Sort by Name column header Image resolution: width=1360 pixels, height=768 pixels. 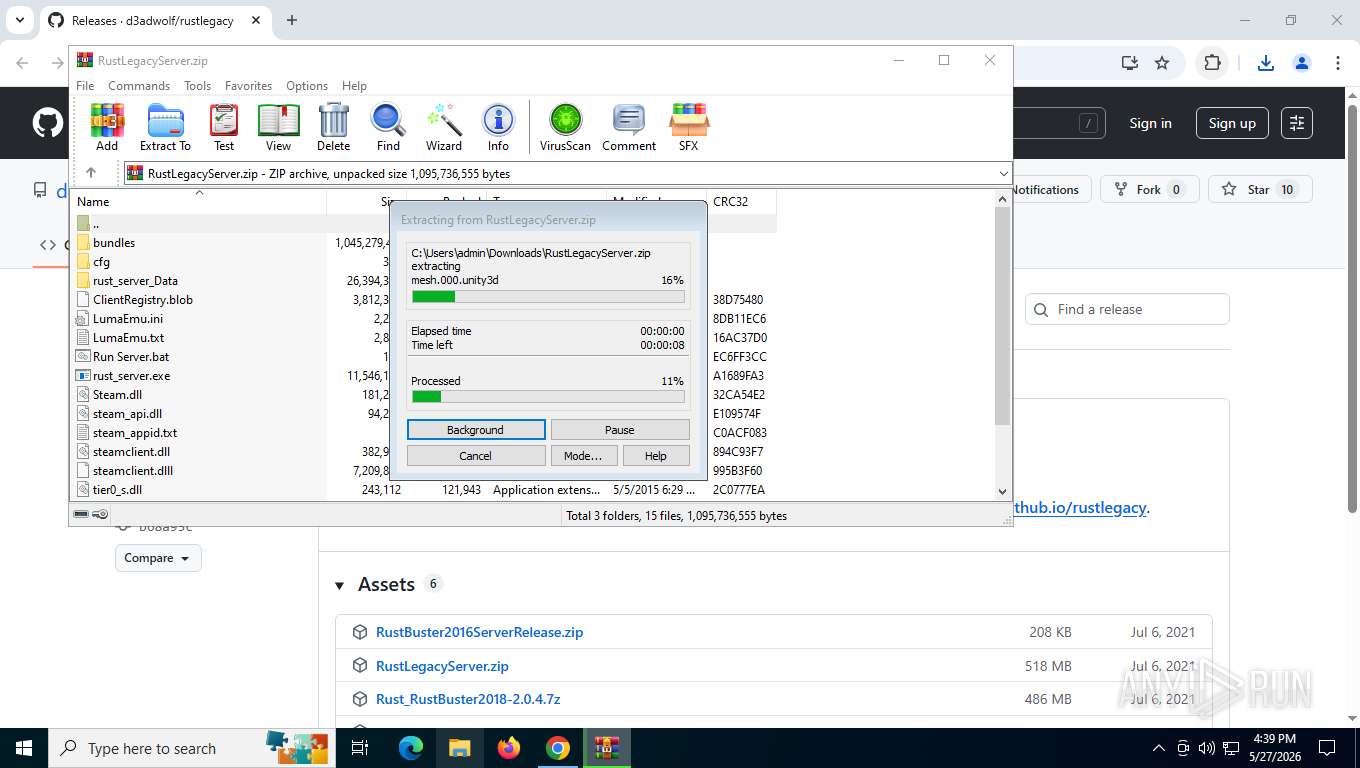tap(200, 201)
